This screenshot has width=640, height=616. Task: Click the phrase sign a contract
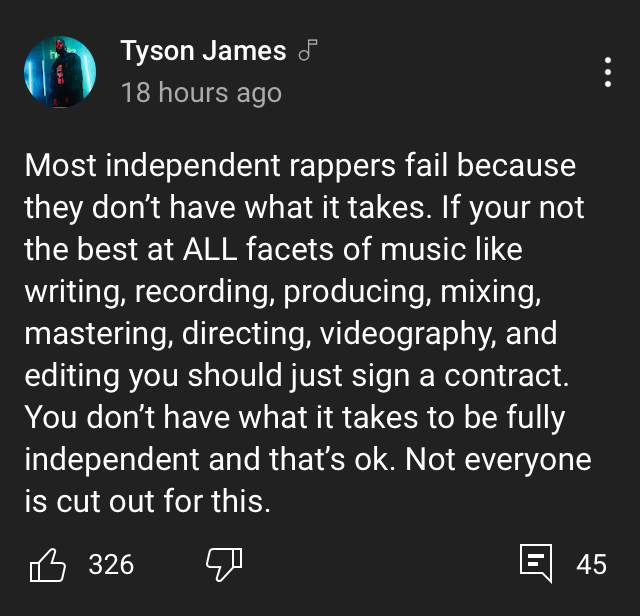[x=460, y=376]
